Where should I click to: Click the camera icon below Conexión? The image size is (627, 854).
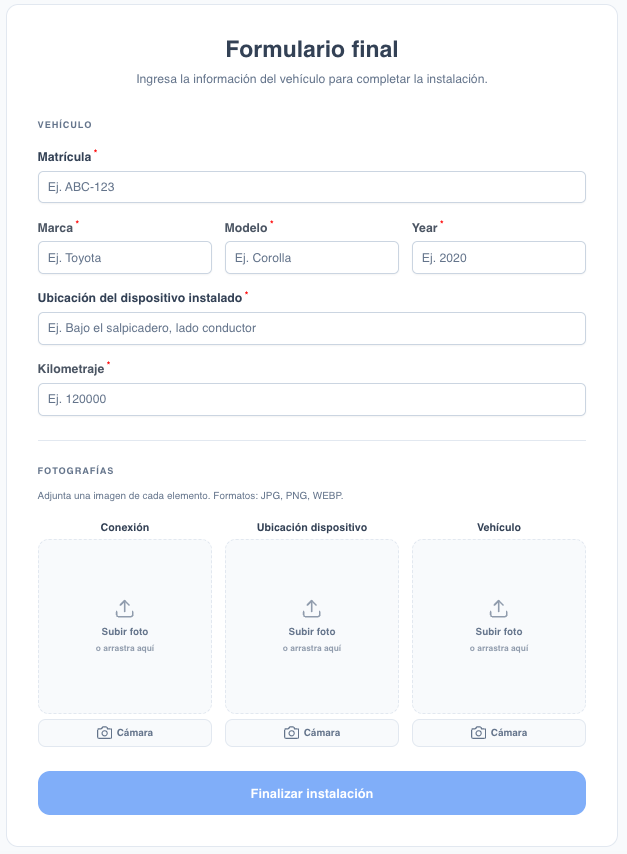coord(104,733)
